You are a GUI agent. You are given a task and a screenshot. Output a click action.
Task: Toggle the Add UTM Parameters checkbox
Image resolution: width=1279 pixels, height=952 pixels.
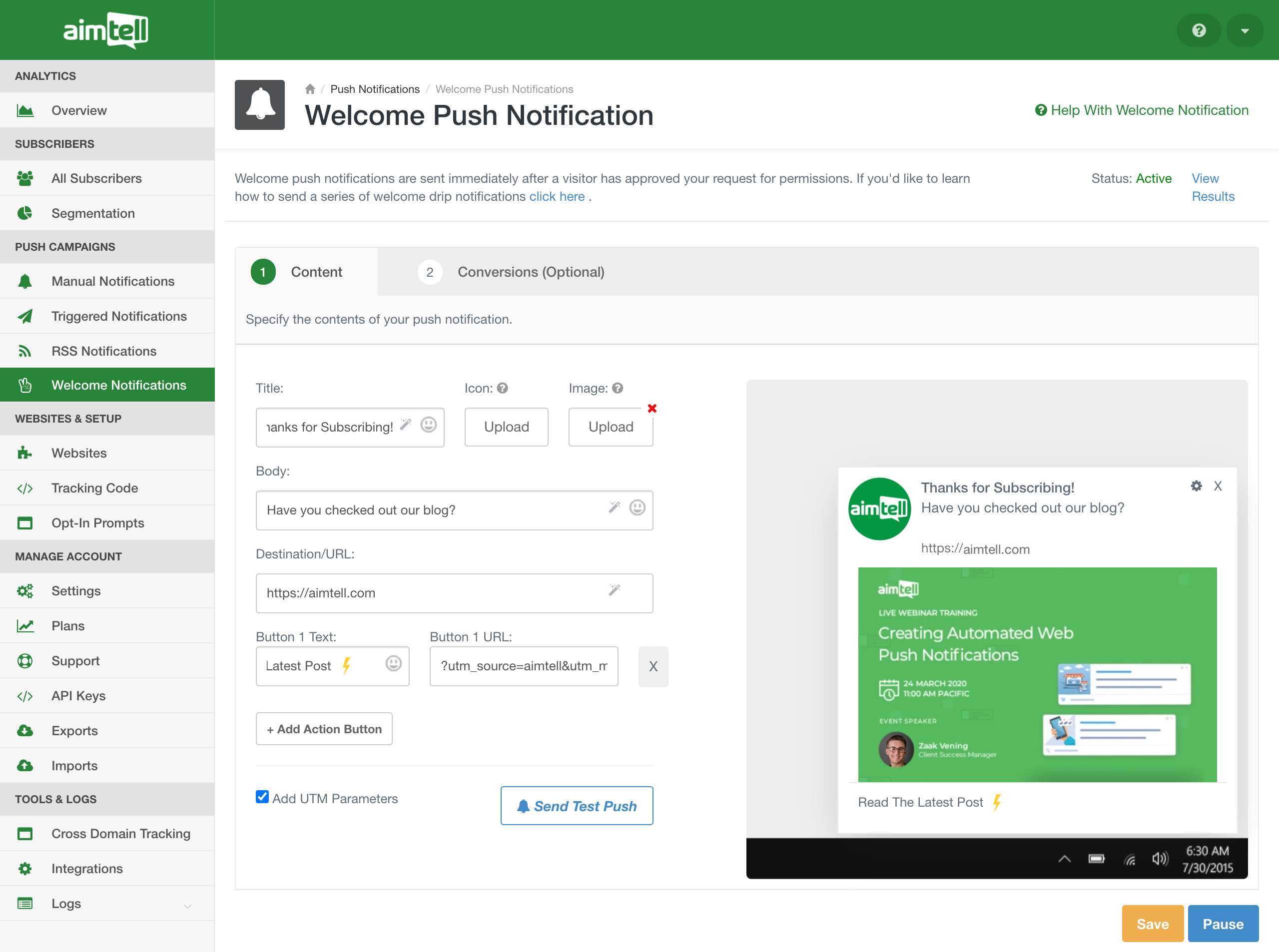pyautogui.click(x=262, y=797)
